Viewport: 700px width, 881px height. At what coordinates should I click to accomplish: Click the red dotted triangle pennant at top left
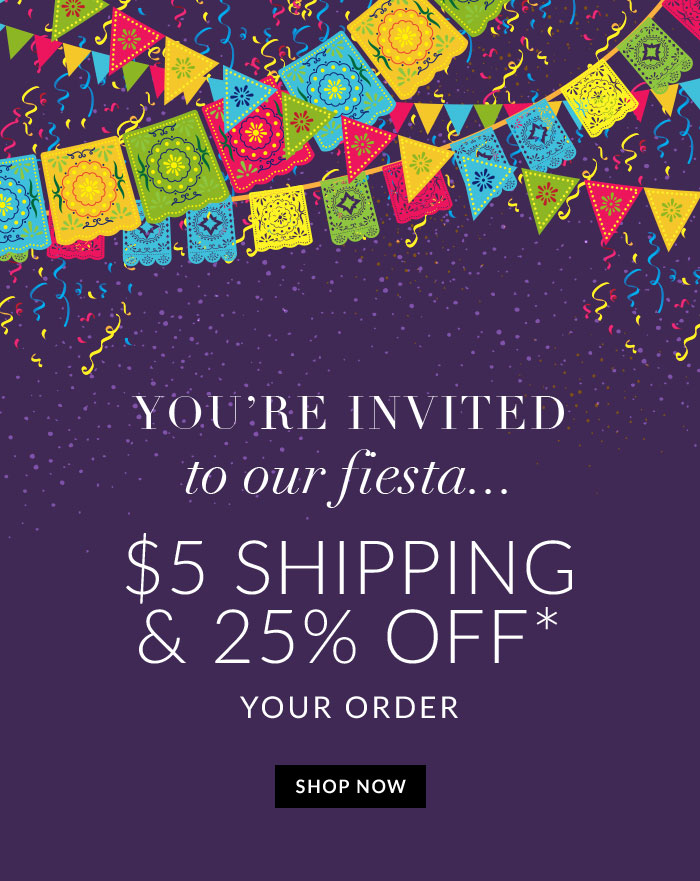pos(132,39)
